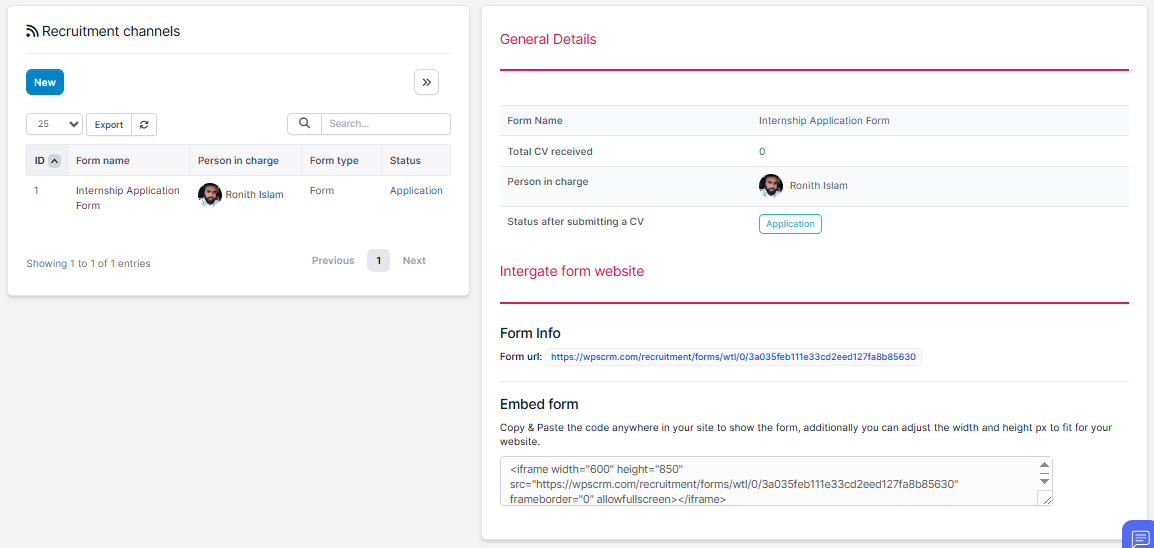Click the refresh table icon
Screen dimensions: 1154x548
click(x=144, y=125)
